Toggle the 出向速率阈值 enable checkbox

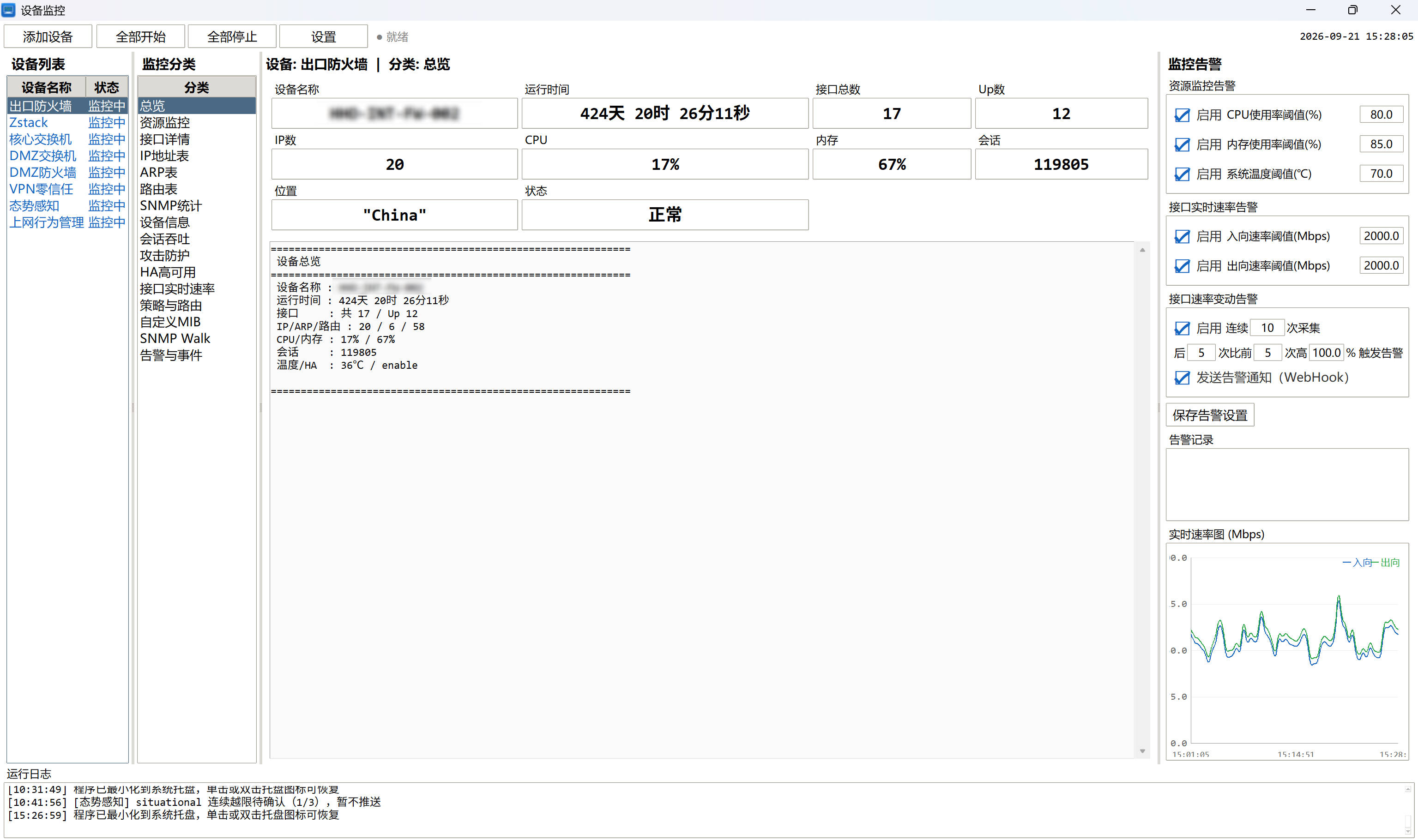pos(1182,265)
